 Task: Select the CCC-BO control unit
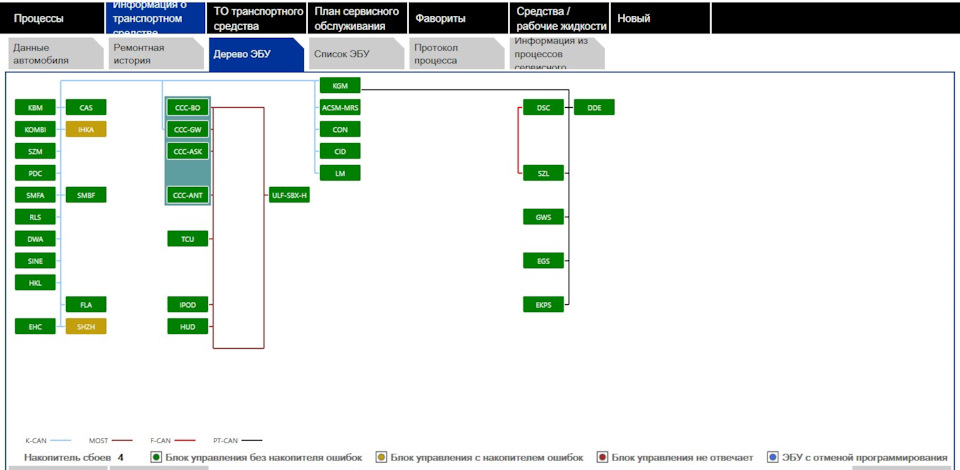[187, 108]
